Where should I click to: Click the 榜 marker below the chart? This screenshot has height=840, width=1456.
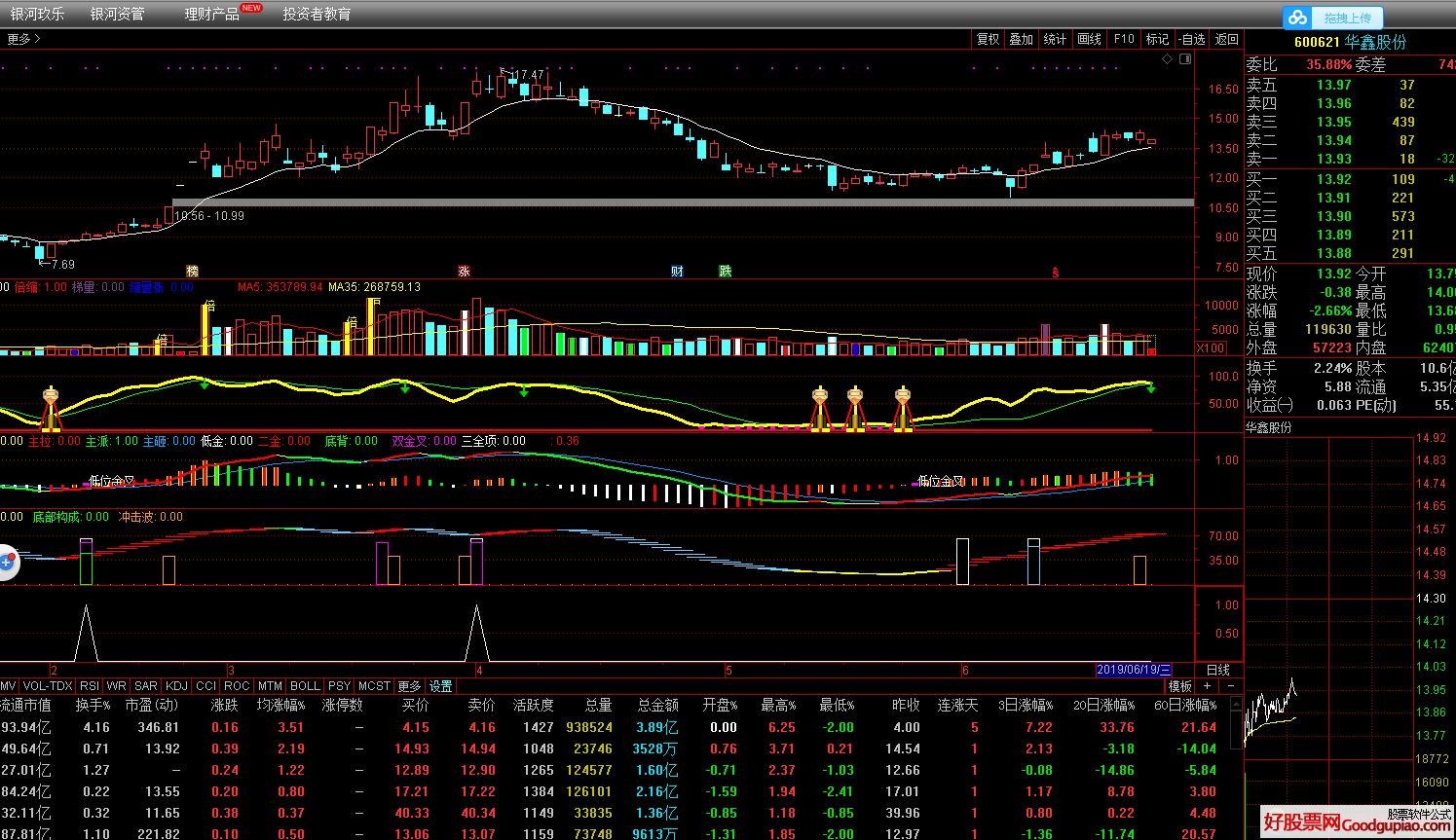coord(192,272)
